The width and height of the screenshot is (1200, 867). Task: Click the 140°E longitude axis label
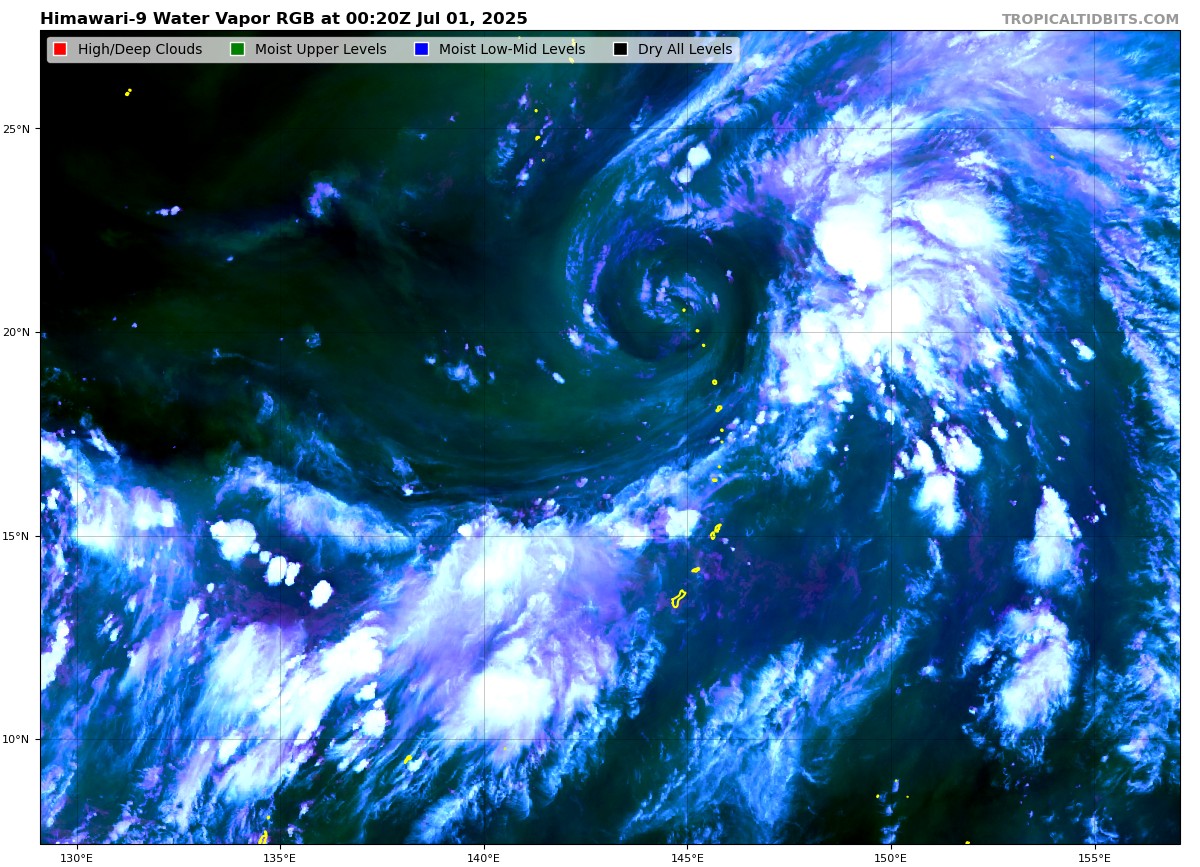483,857
